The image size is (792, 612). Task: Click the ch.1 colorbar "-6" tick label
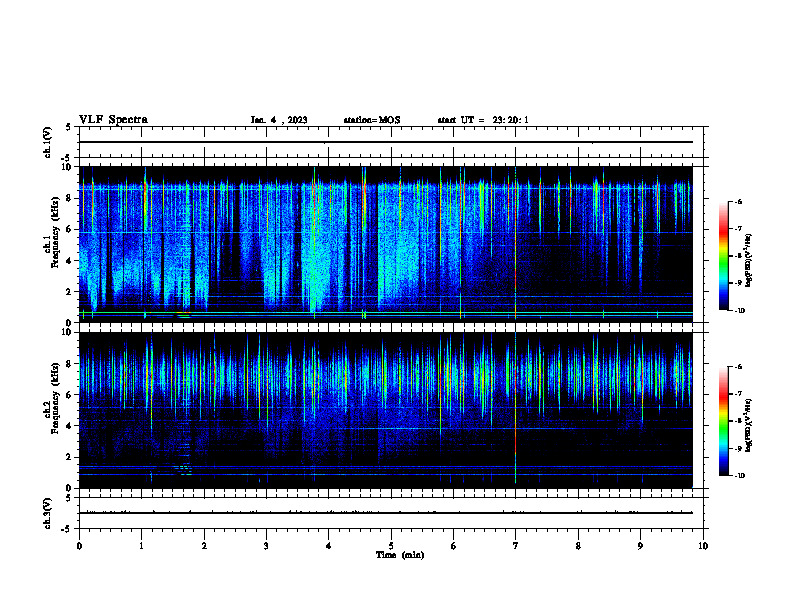pyautogui.click(x=738, y=201)
